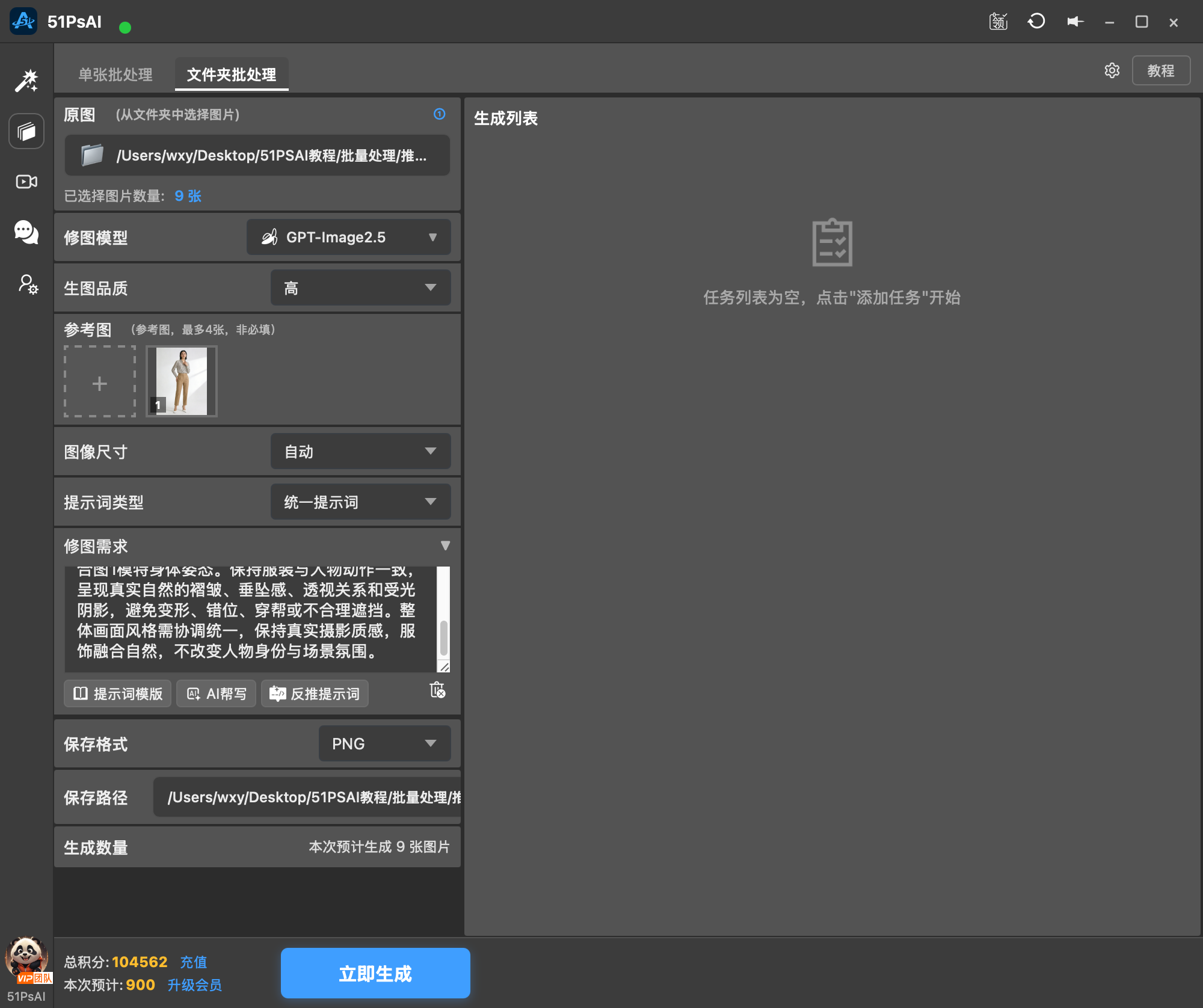The height and width of the screenshot is (1008, 1203).
Task: Click the resize handle of prompt box
Action: 444,666
